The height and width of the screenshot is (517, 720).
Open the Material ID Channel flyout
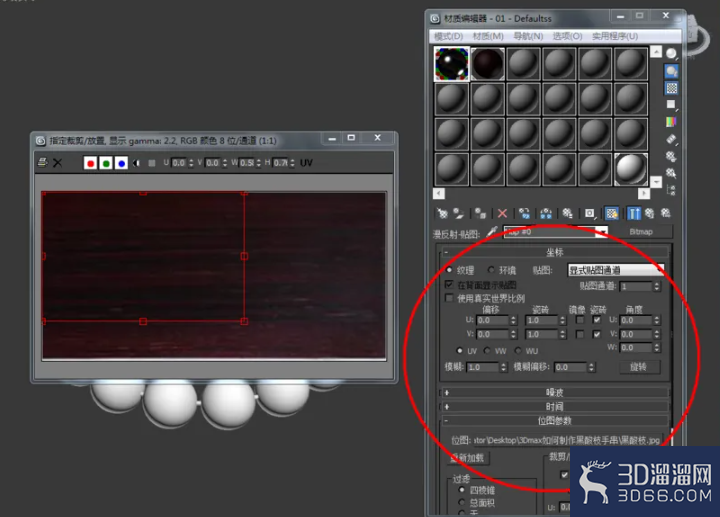click(590, 213)
